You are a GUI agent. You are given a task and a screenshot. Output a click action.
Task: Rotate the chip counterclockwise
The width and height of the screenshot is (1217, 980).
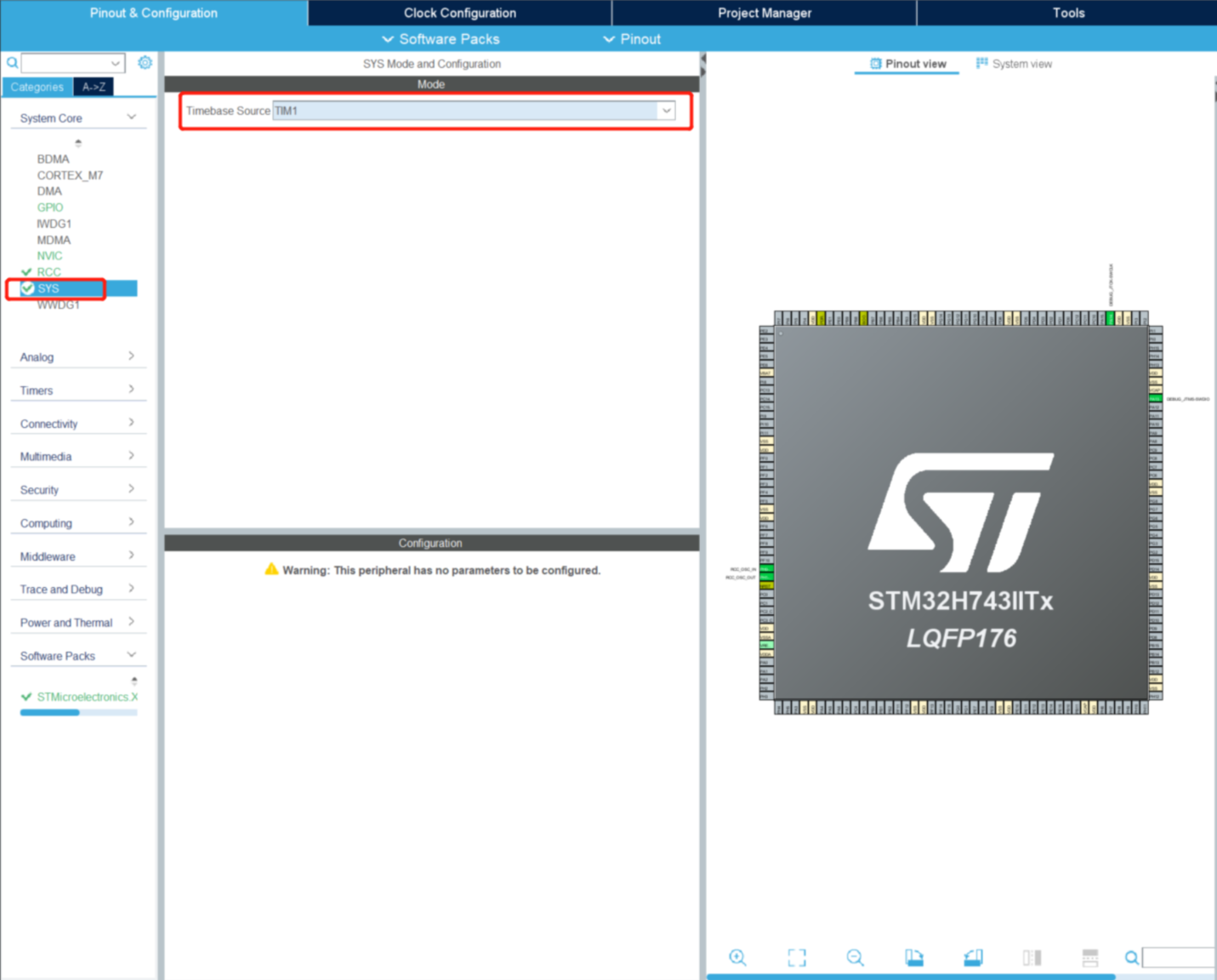click(974, 957)
